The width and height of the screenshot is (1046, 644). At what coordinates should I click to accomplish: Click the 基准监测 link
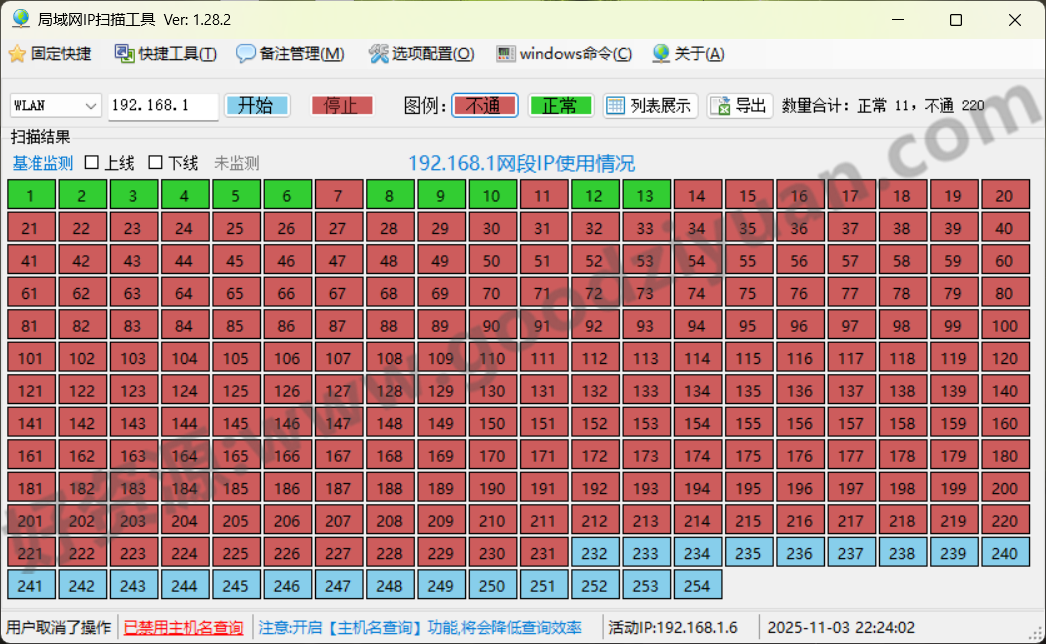42,162
